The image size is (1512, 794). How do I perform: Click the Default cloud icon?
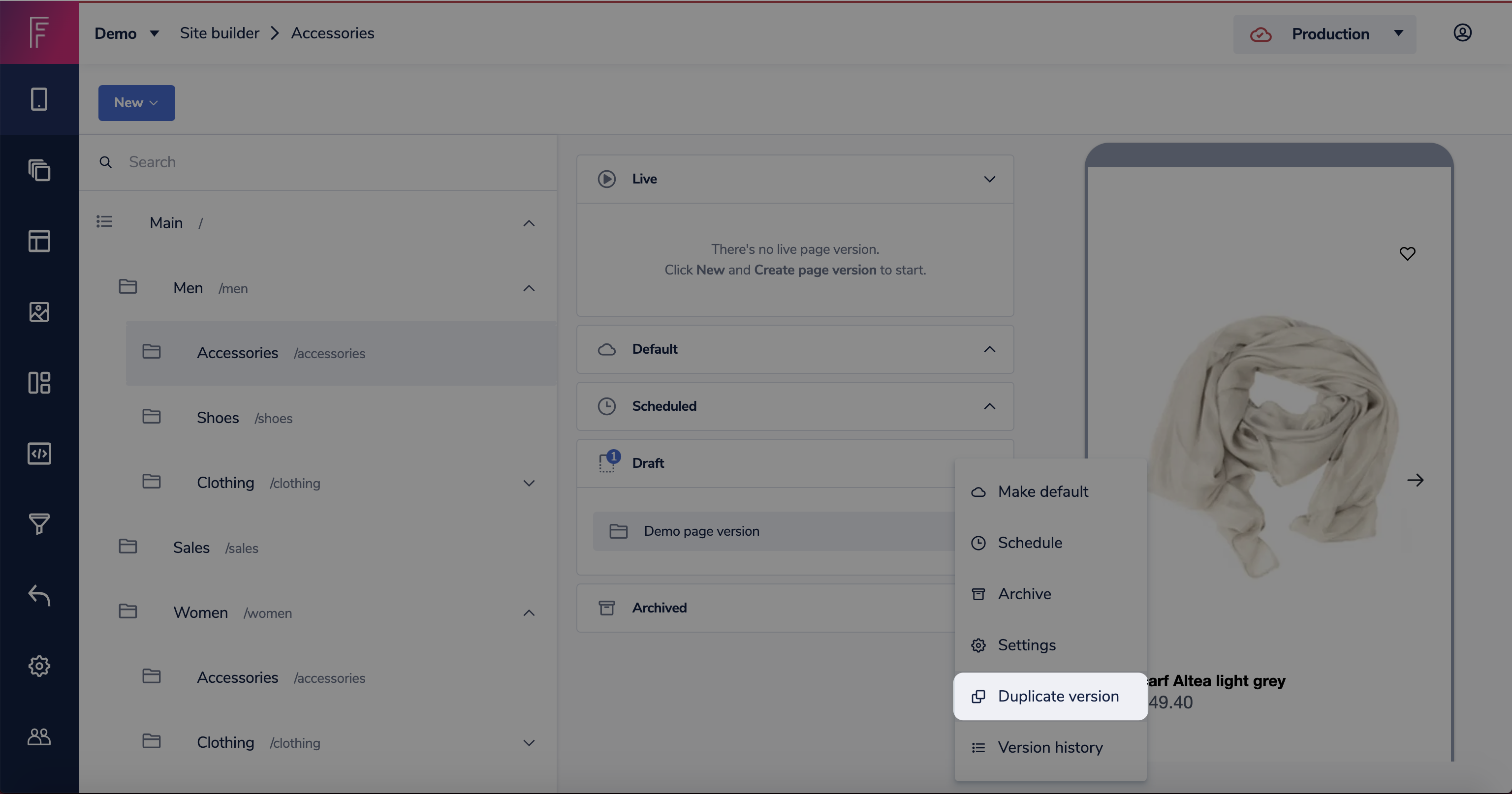tap(607, 349)
